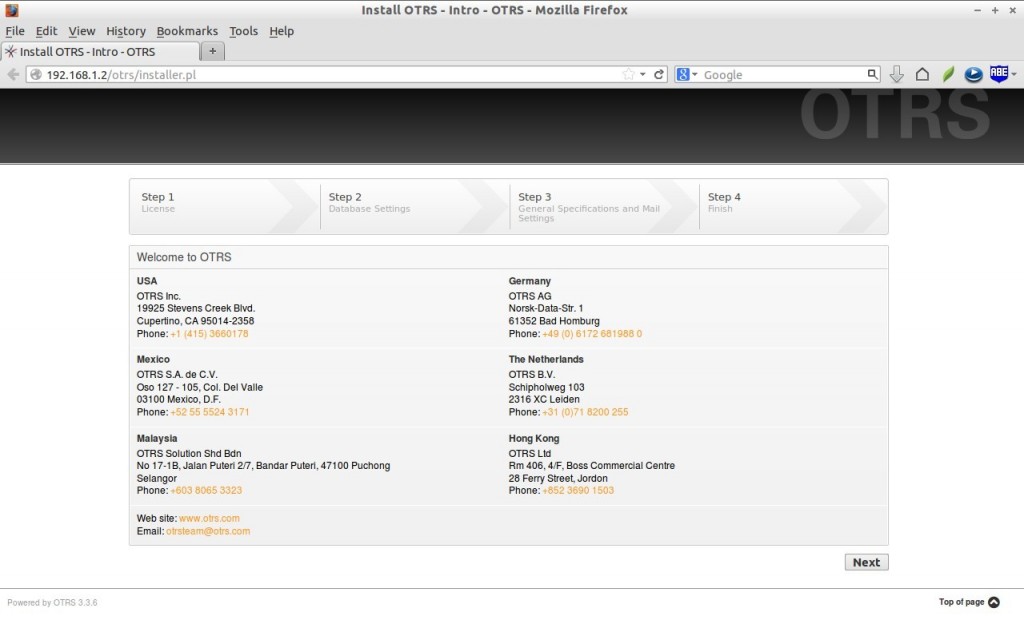Open the Tools menu
The image size is (1024, 620).
[243, 31]
